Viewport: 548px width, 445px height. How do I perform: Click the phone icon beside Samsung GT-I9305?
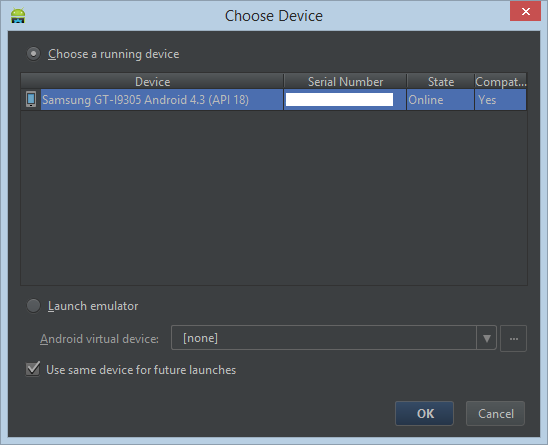pyautogui.click(x=31, y=99)
